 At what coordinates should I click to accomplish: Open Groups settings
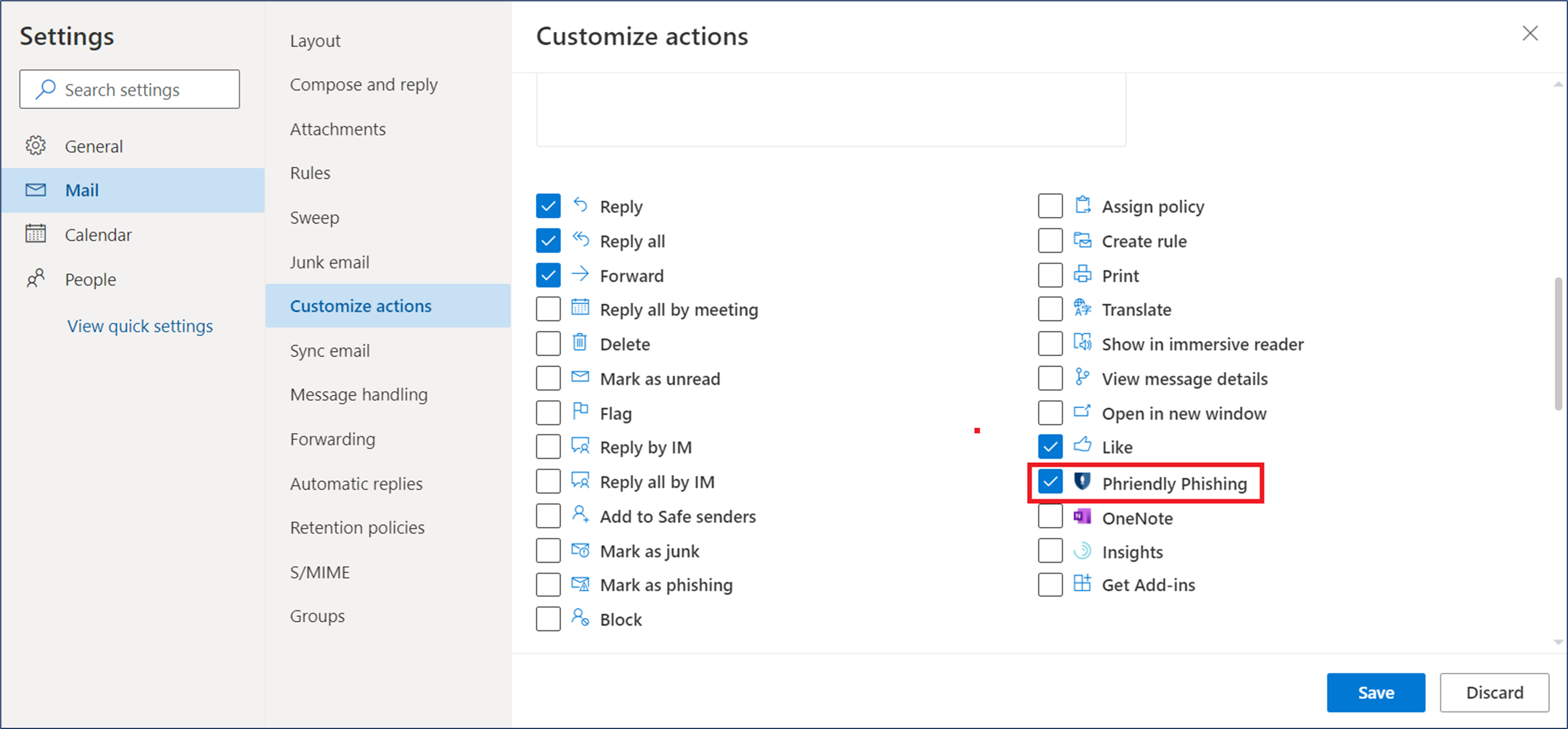pyautogui.click(x=388, y=616)
